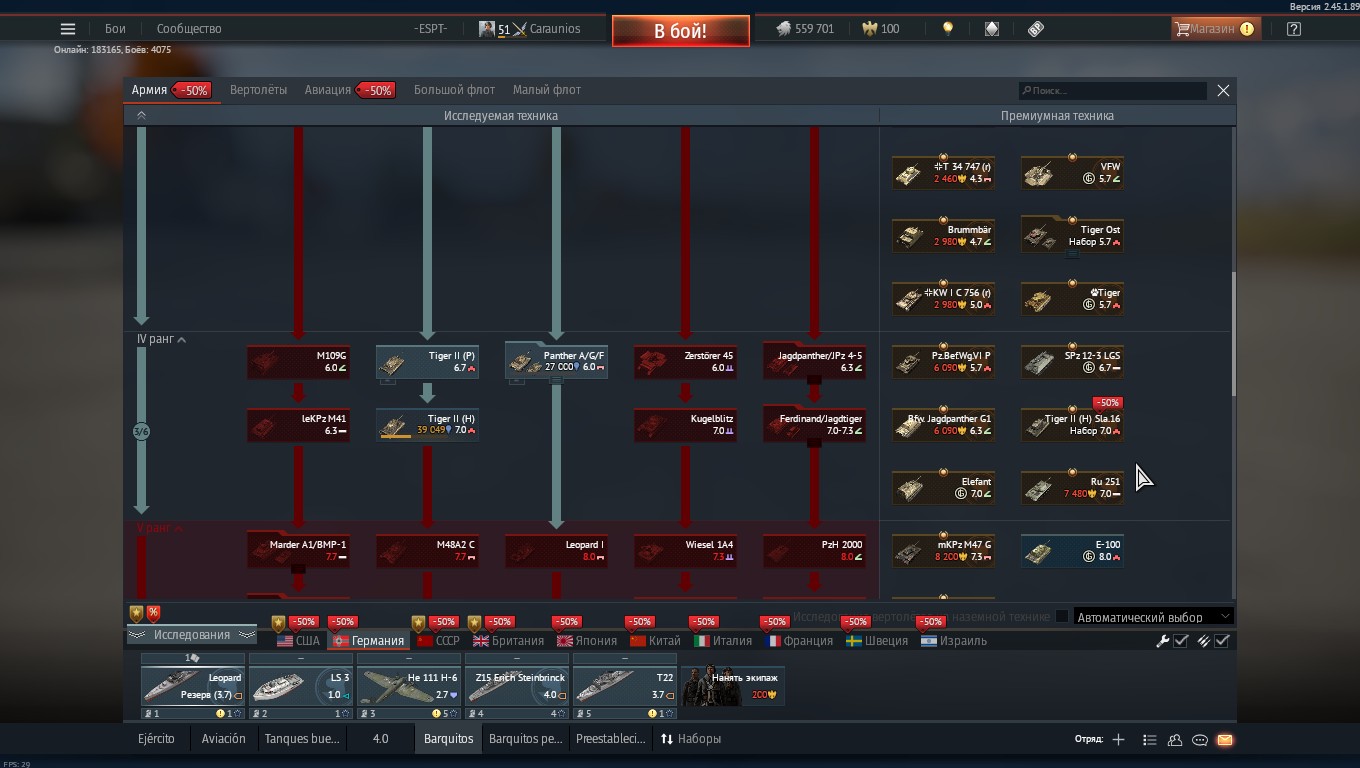This screenshot has height=768, width=1360.
Task: Select the Kugelblitz vehicle card
Action: pos(685,424)
